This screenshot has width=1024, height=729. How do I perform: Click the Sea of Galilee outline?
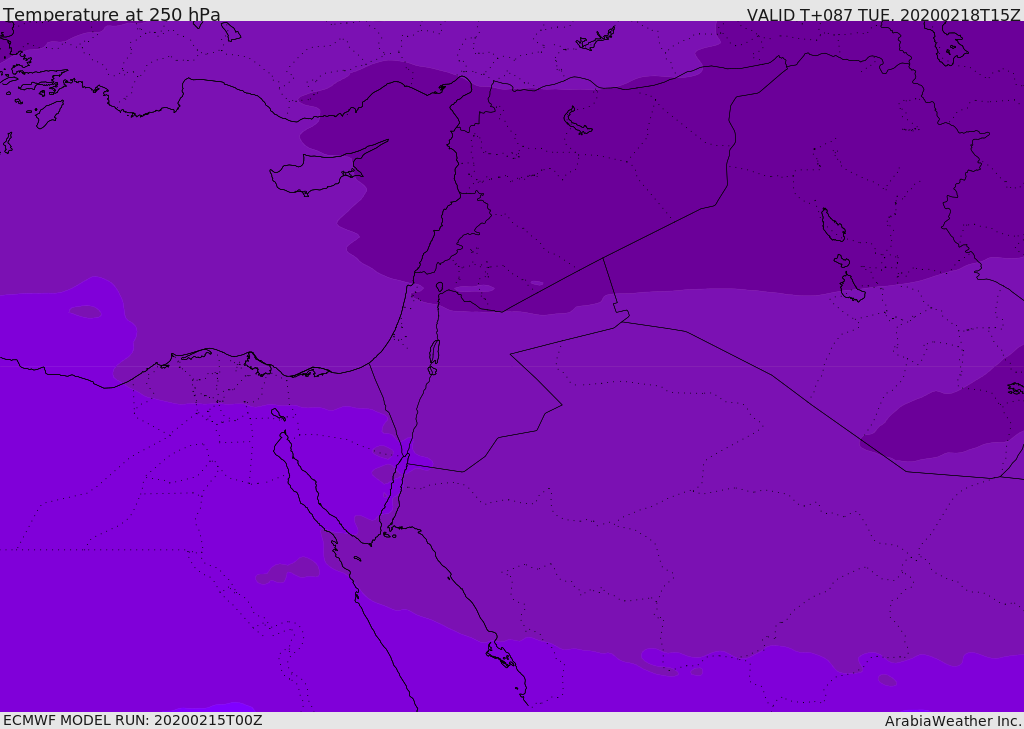pyautogui.click(x=439, y=287)
